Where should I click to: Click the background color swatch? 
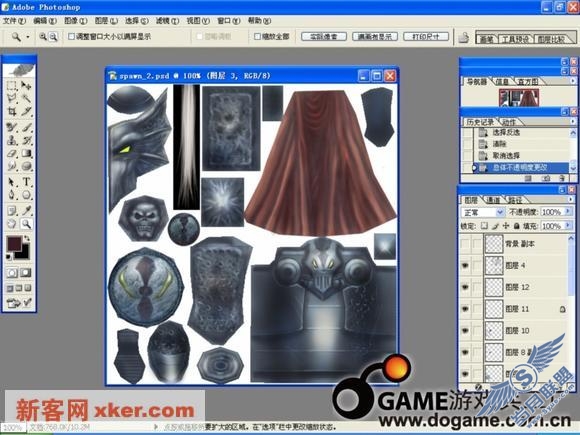[x=25, y=253]
